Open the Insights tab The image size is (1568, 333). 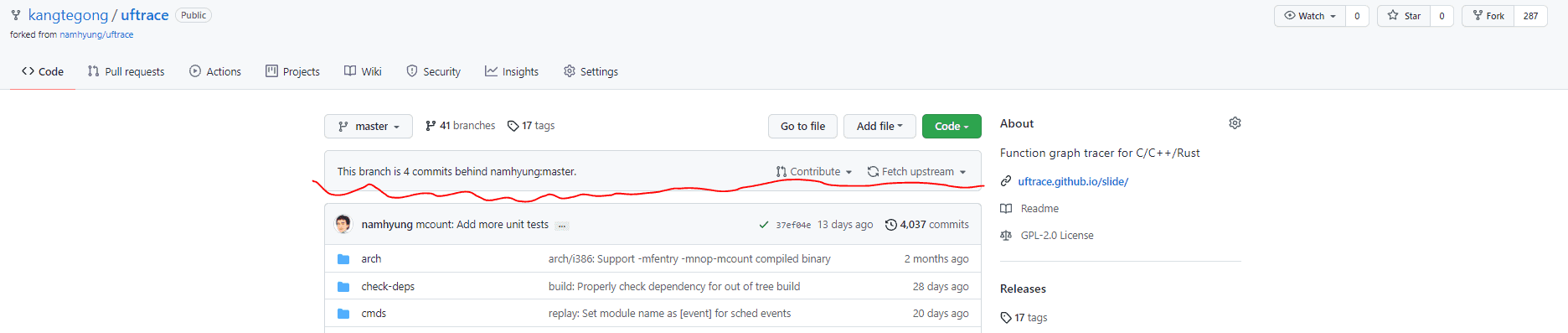[x=512, y=71]
